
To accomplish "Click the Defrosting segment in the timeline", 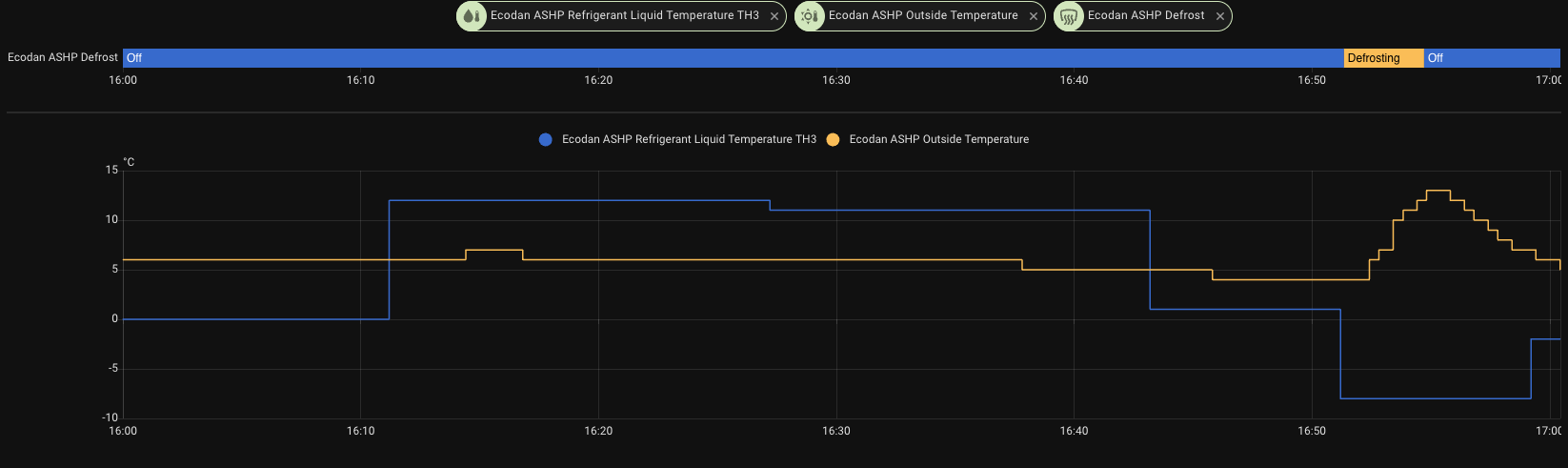I will pos(1383,58).
